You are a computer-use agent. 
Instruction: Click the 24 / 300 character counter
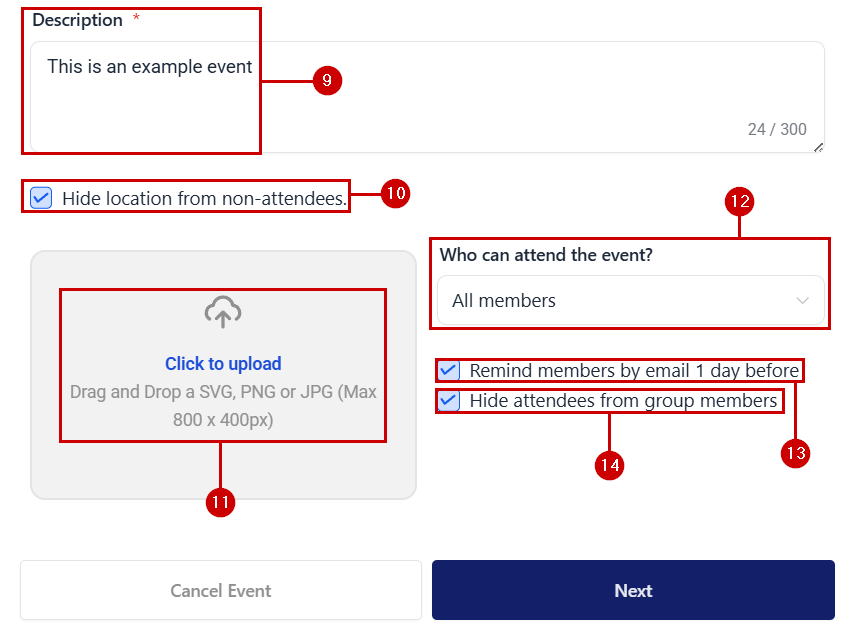(777, 129)
